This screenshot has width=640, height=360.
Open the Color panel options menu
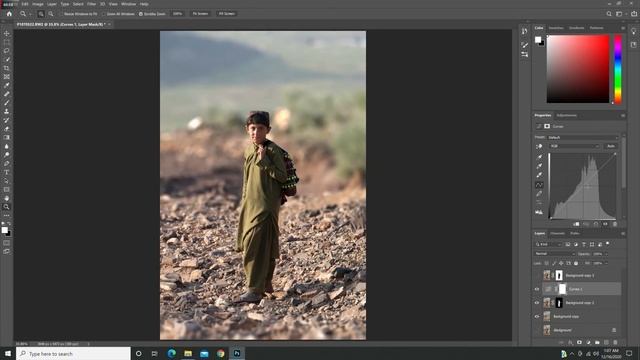(623, 28)
